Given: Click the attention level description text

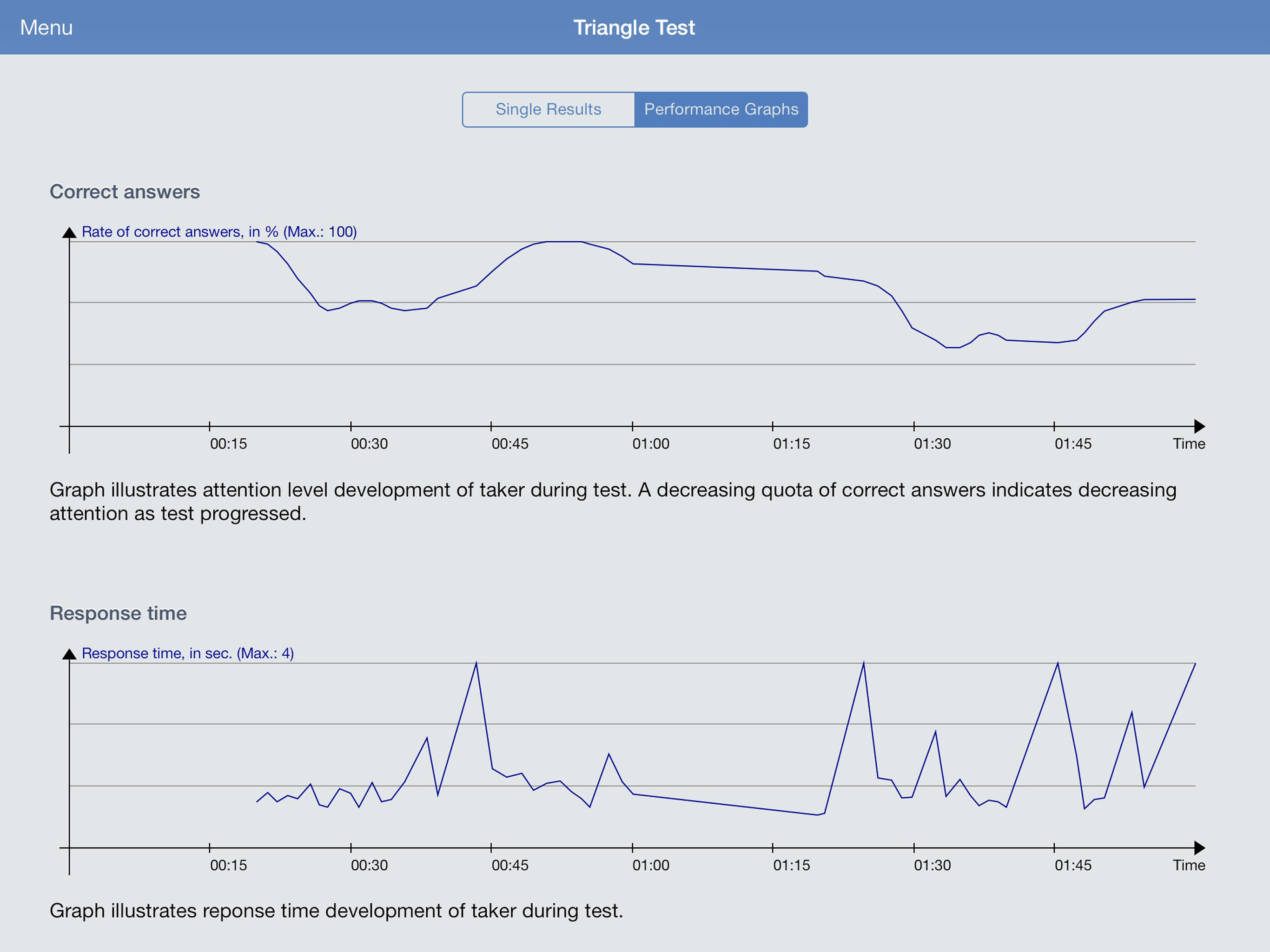Looking at the screenshot, I should (x=612, y=501).
